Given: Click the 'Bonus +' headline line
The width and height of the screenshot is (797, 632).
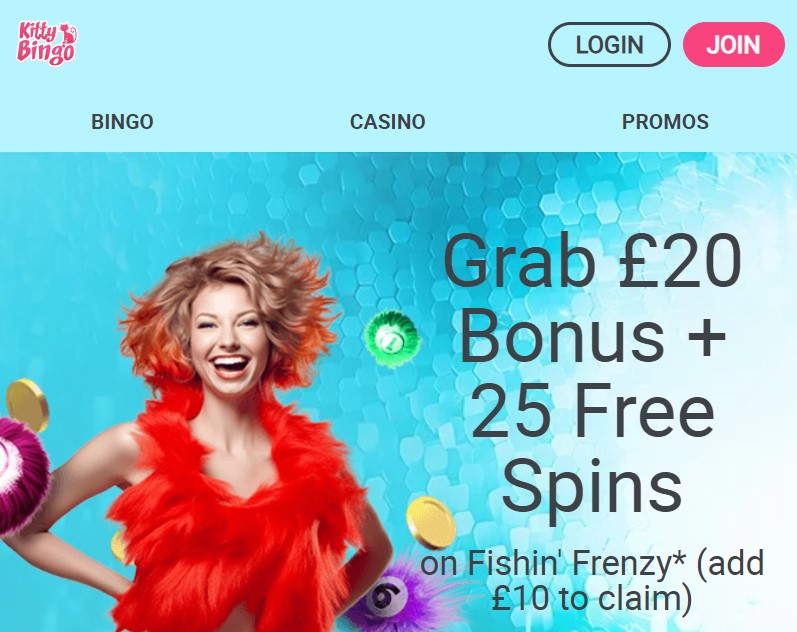Looking at the screenshot, I should [x=592, y=337].
